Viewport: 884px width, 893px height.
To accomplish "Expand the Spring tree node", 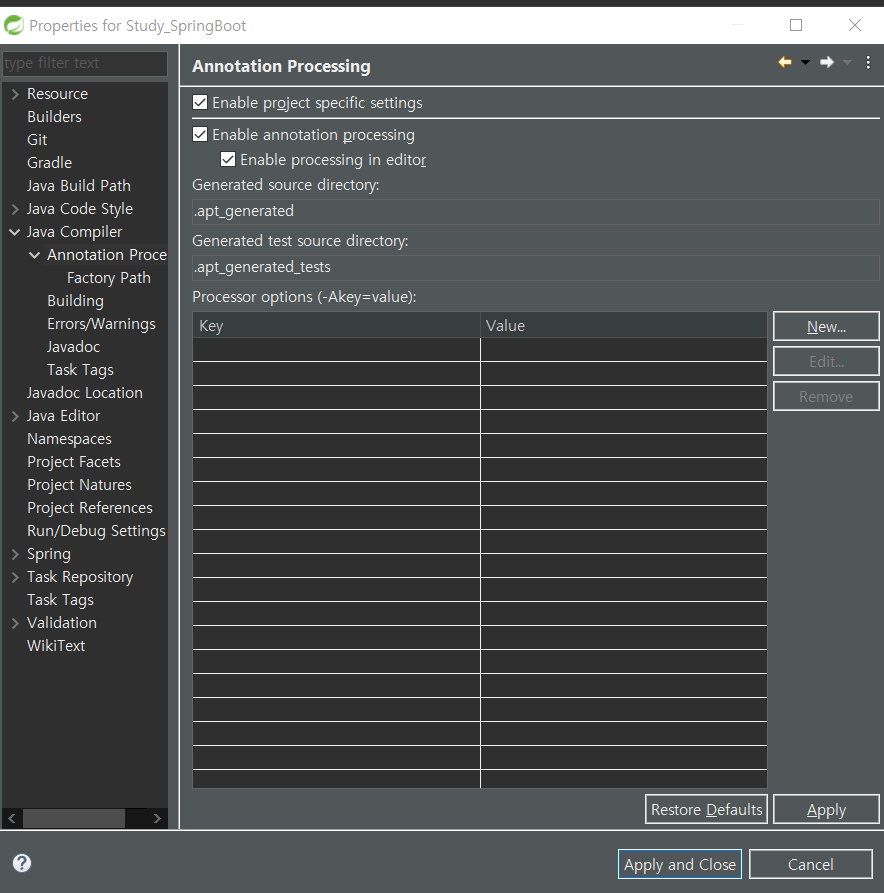I will point(15,554).
